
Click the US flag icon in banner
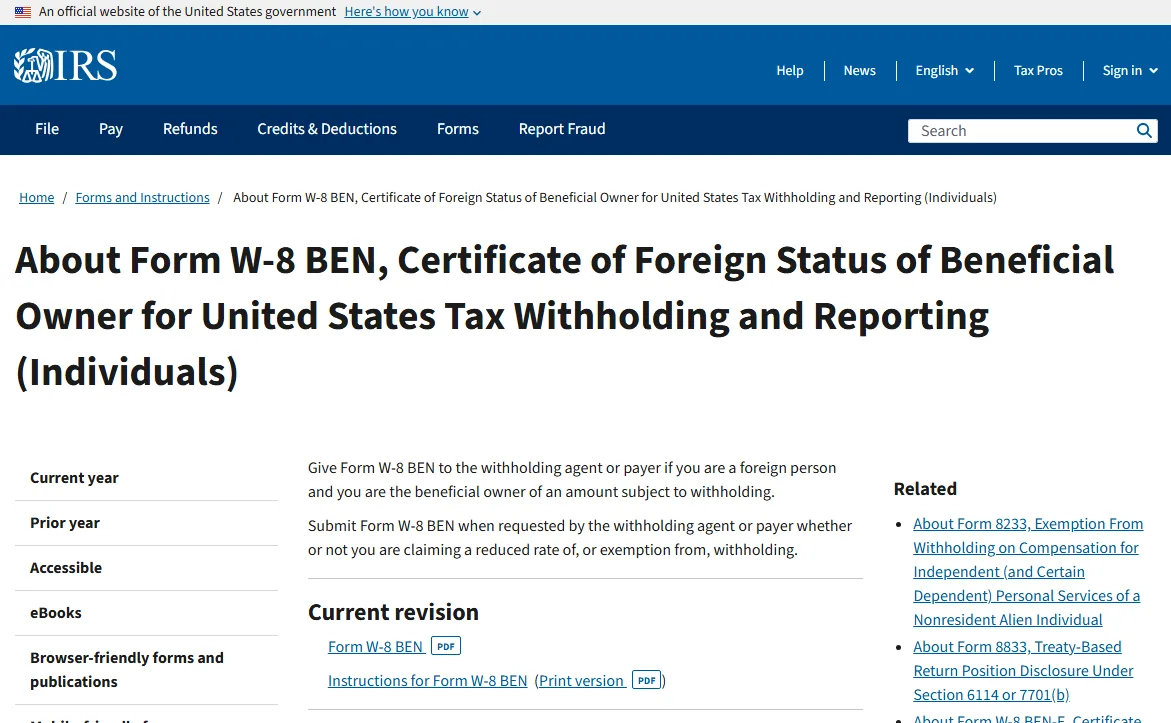(23, 12)
